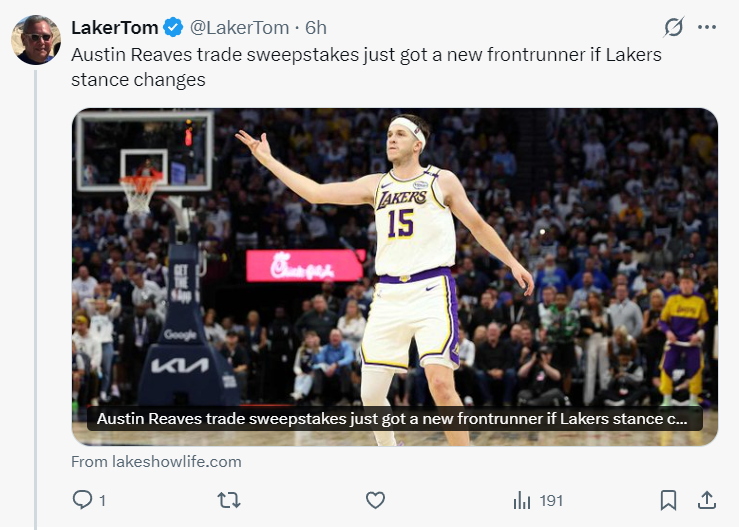The height and width of the screenshot is (530, 739).
Task: Open the Share upload-arrow menu
Action: coord(706,499)
